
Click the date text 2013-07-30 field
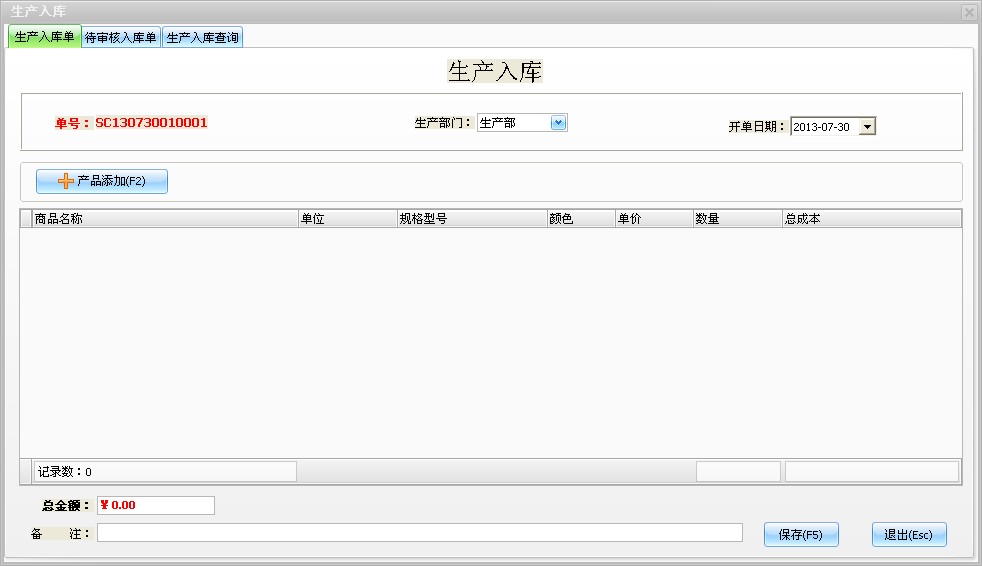[x=823, y=127]
